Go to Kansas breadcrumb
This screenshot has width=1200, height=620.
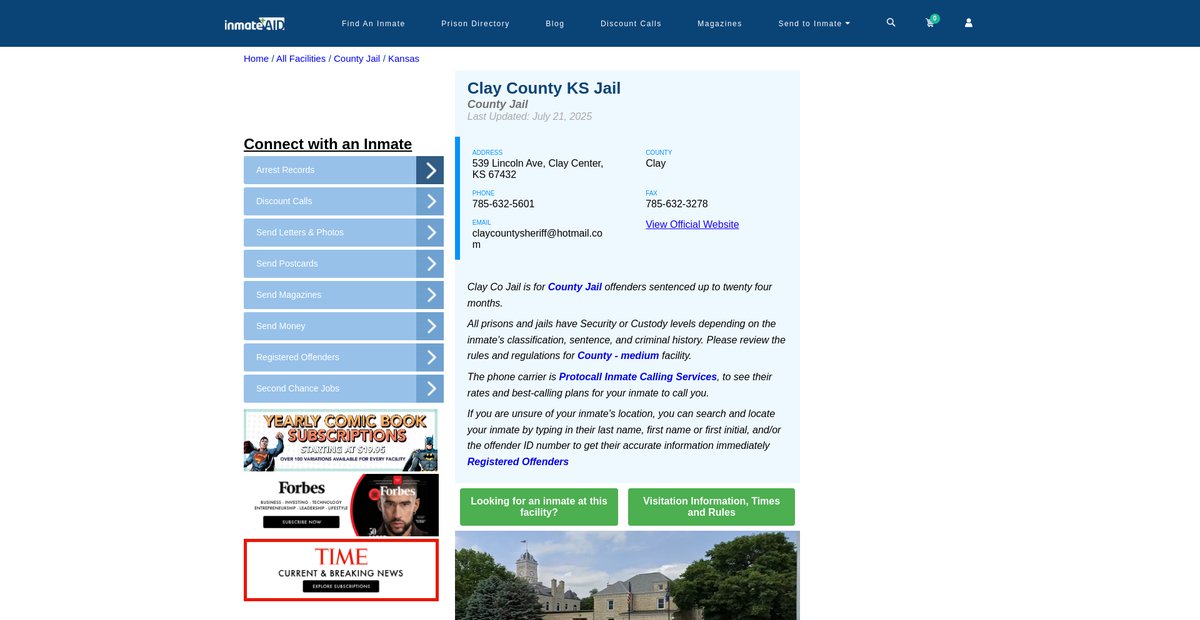tap(404, 59)
